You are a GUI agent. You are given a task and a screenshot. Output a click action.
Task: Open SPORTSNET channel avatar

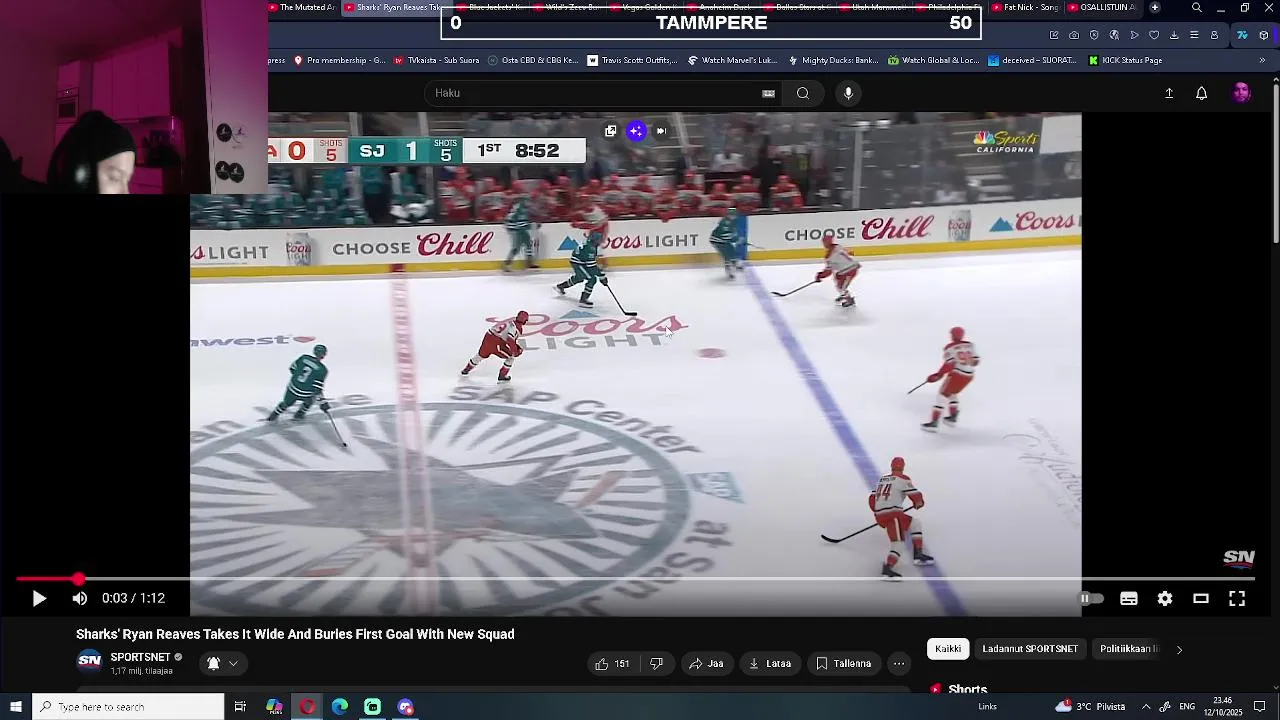coord(90,662)
